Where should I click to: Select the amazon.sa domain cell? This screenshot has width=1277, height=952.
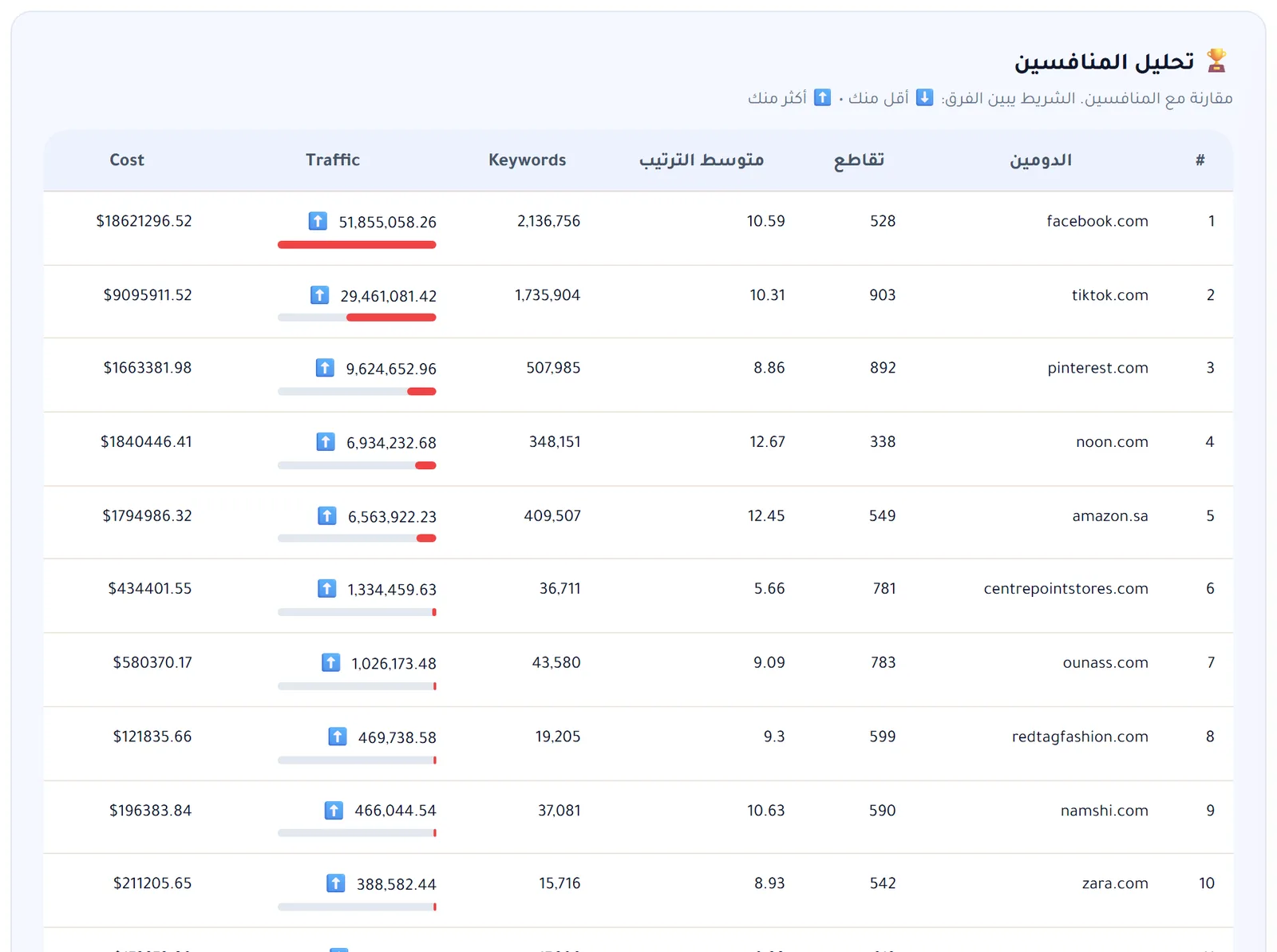(x=1110, y=516)
